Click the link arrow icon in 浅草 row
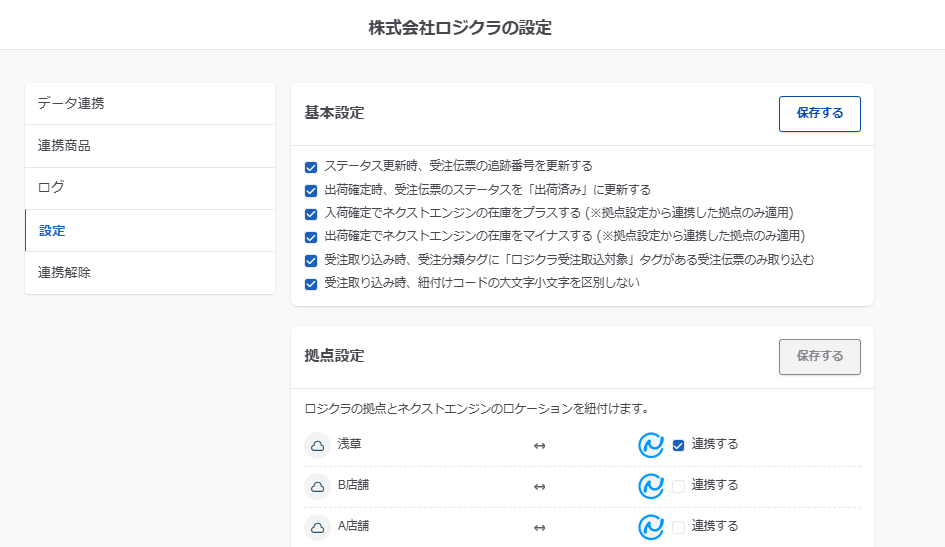 (x=539, y=445)
